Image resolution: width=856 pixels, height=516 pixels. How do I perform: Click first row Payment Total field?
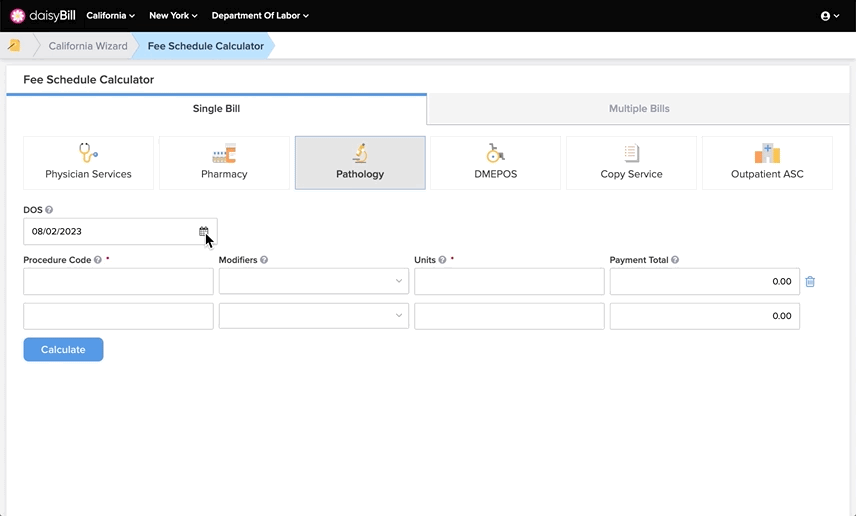click(705, 281)
